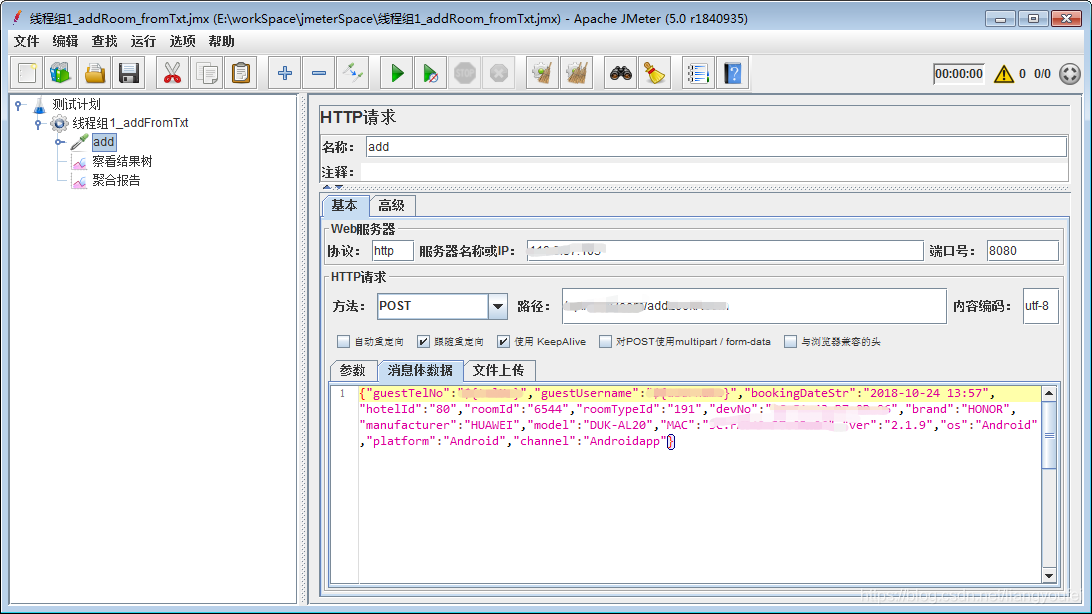The width and height of the screenshot is (1092, 614).
Task: Select 聚合报告 listener
Action: click(x=116, y=180)
